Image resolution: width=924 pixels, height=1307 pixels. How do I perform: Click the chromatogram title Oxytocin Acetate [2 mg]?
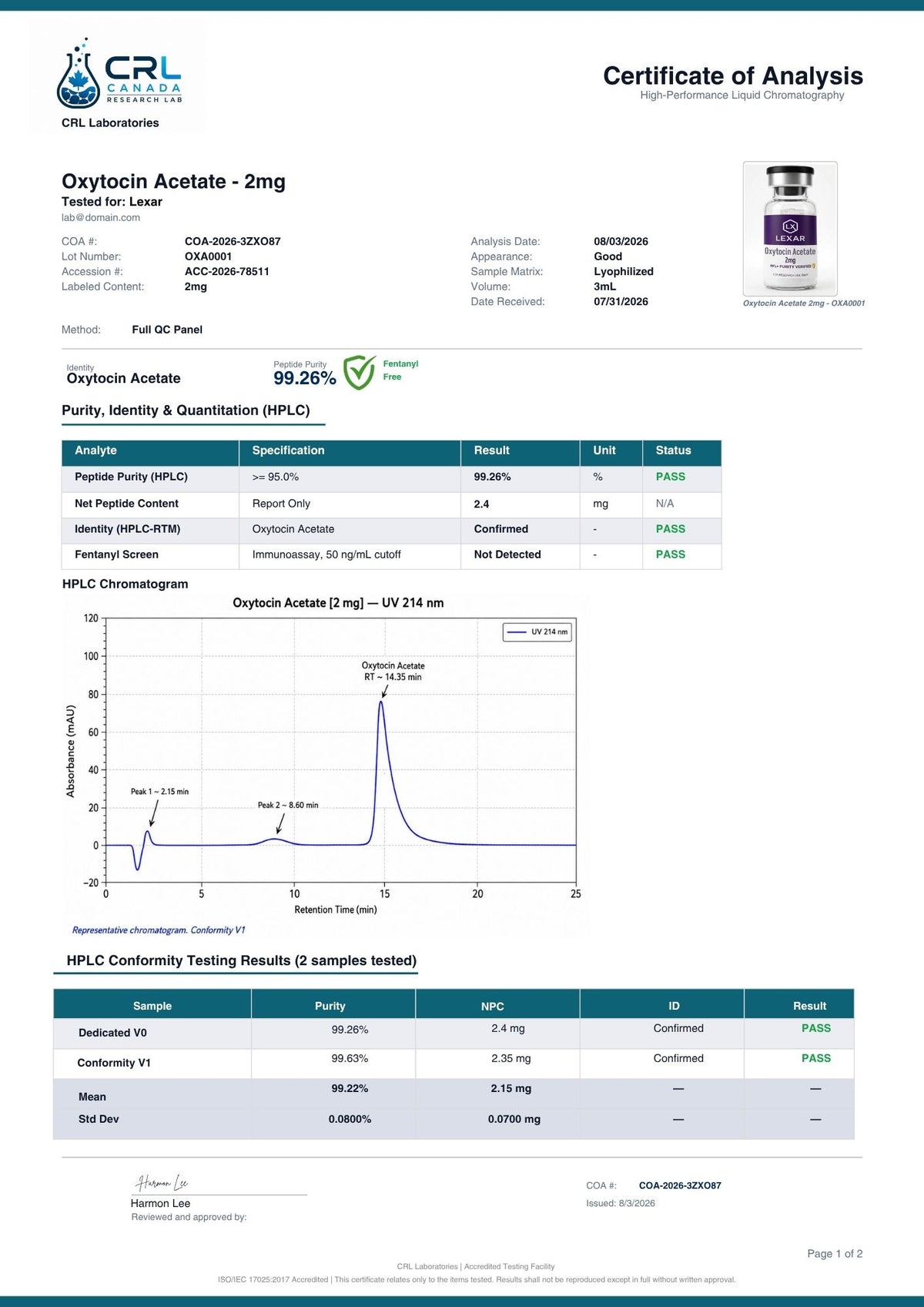point(338,603)
